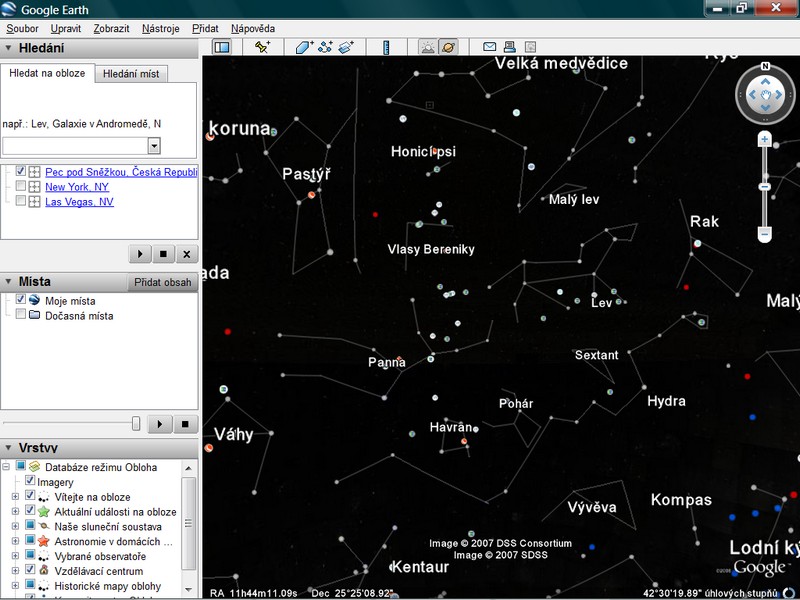Toggle the sidebar panel icon
The width and height of the screenshot is (800, 600).
coord(222,47)
